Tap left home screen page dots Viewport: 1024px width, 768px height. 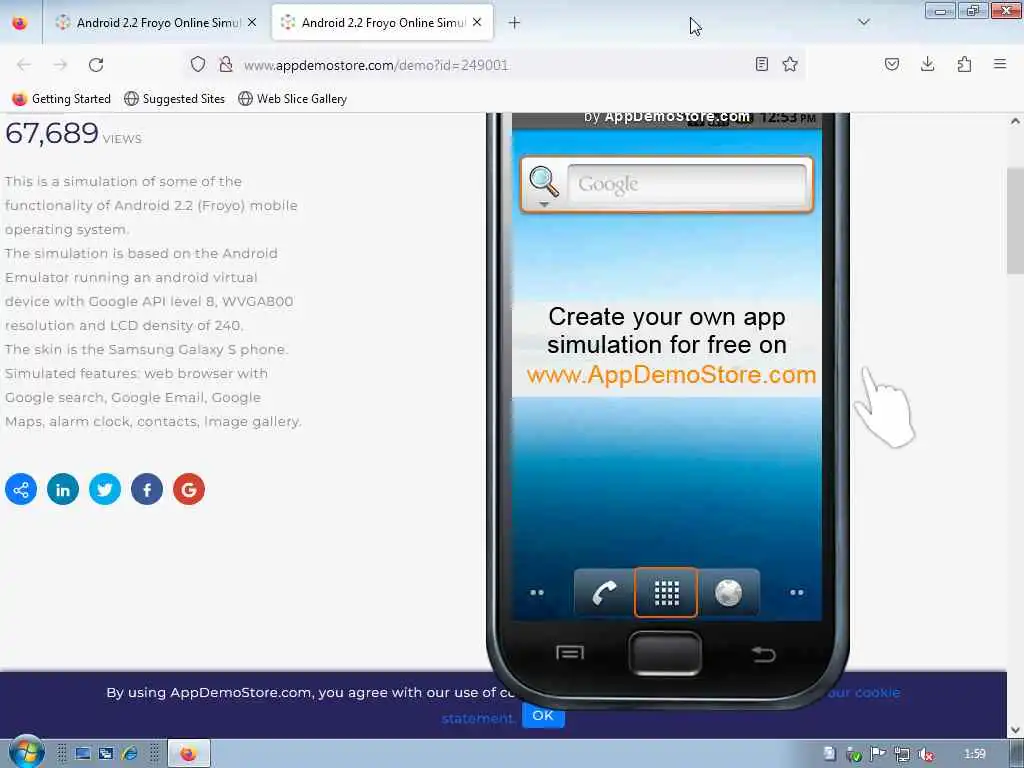point(537,593)
